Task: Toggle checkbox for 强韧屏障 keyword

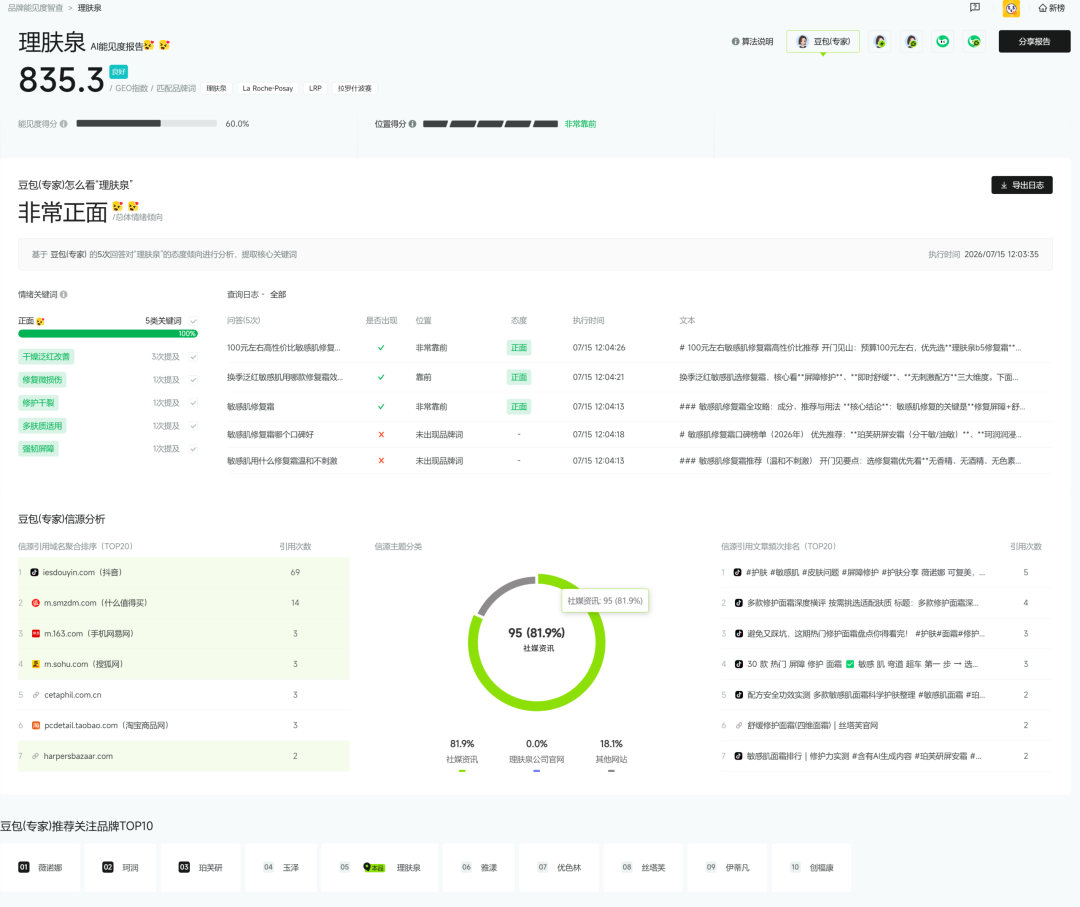Action: (194, 449)
